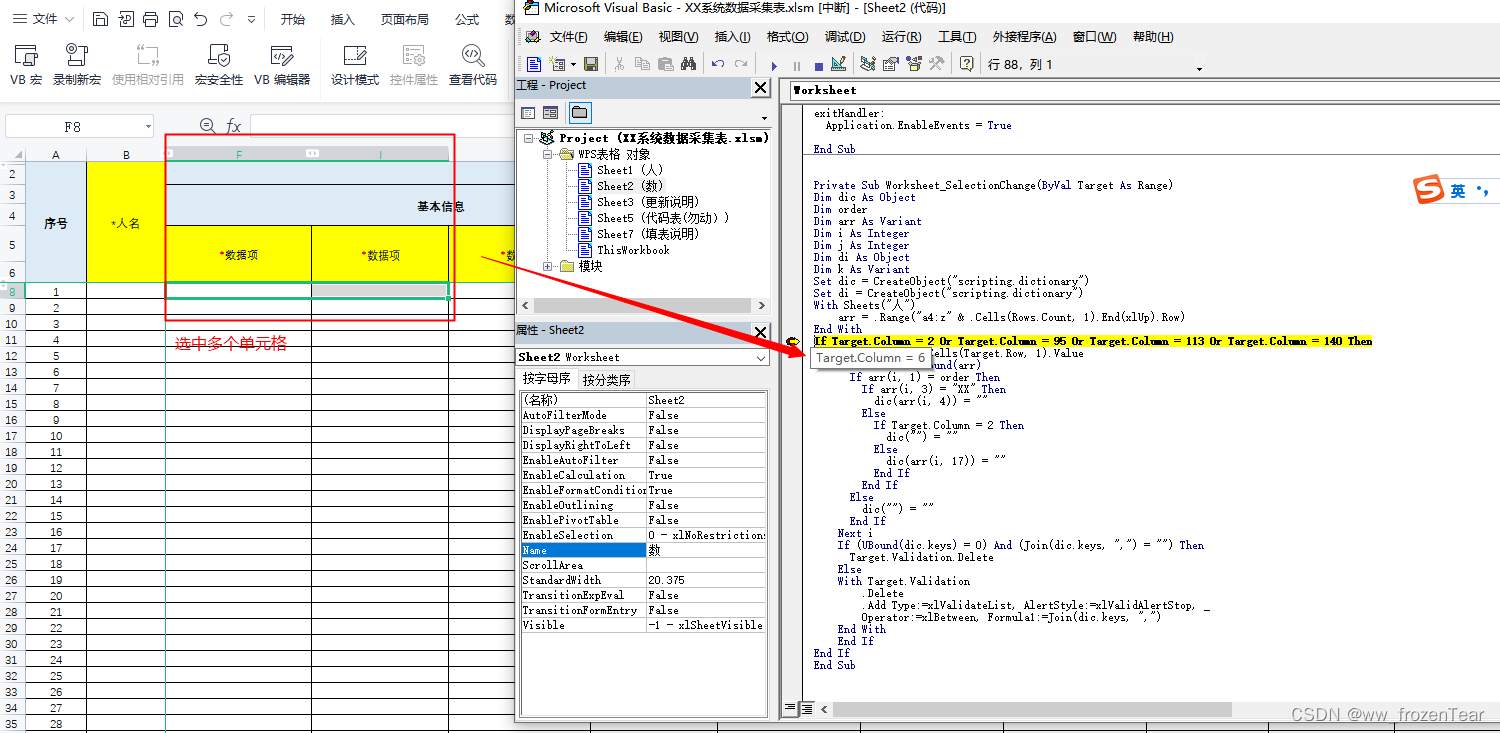Click WPS print preview icon
Viewport: 1500px width, 733px height.
[176, 19]
